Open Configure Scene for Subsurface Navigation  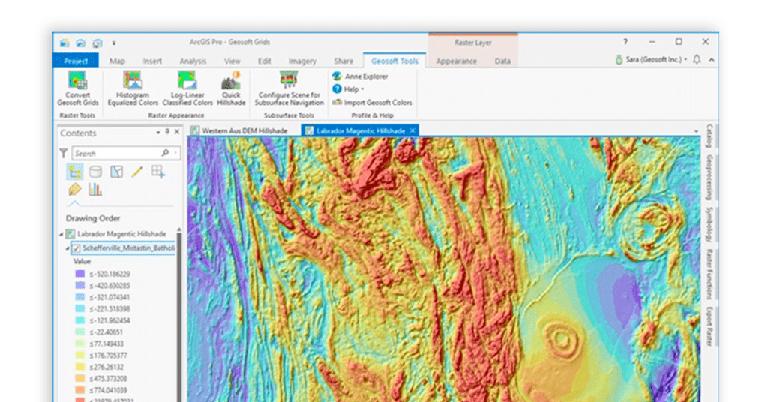click(x=289, y=89)
